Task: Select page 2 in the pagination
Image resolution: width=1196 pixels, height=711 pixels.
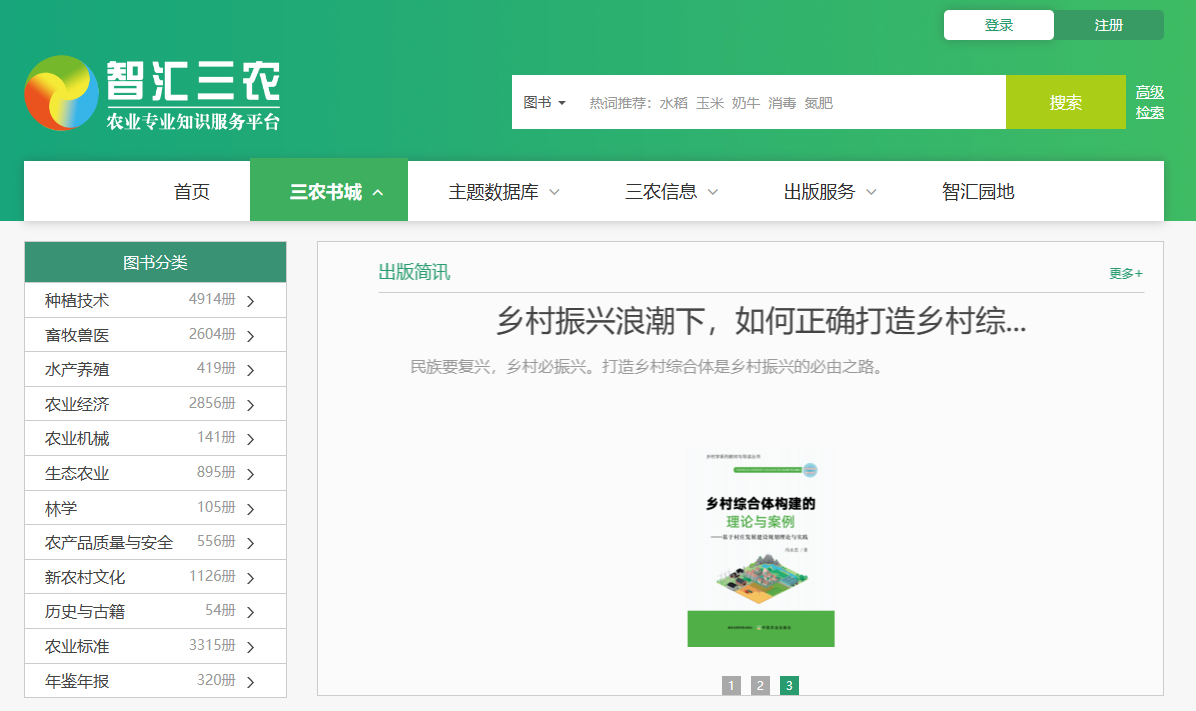Action: coord(760,685)
